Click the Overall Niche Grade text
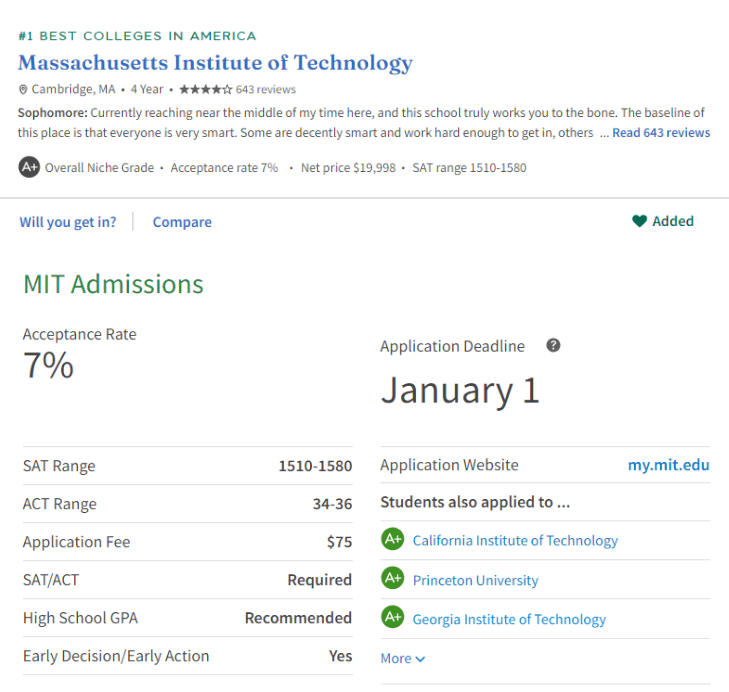The height and width of the screenshot is (692, 729). click(x=99, y=168)
